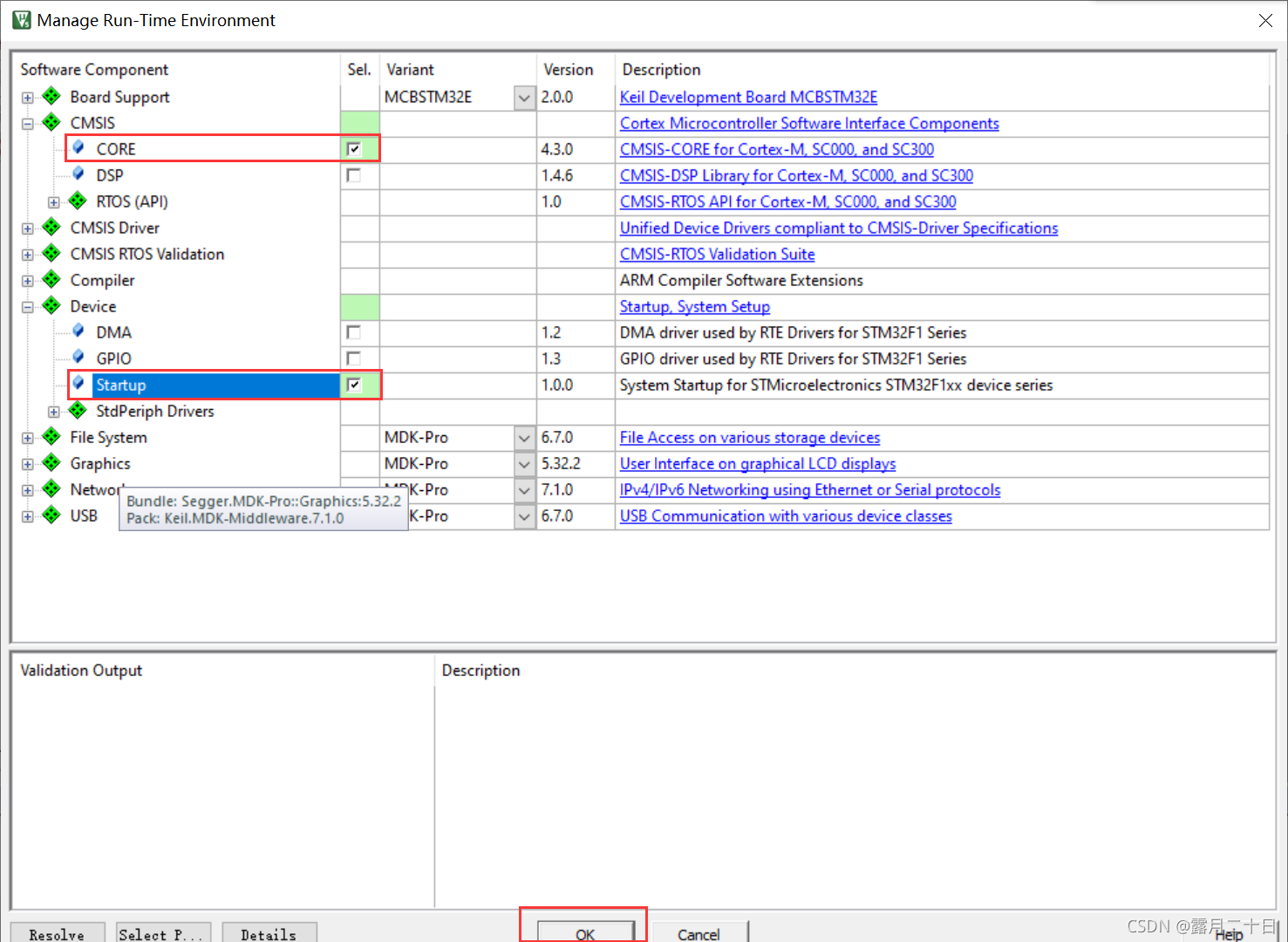Screen dimensions: 1288x942
Task: Click the CORE blue component icon
Action: (78, 147)
